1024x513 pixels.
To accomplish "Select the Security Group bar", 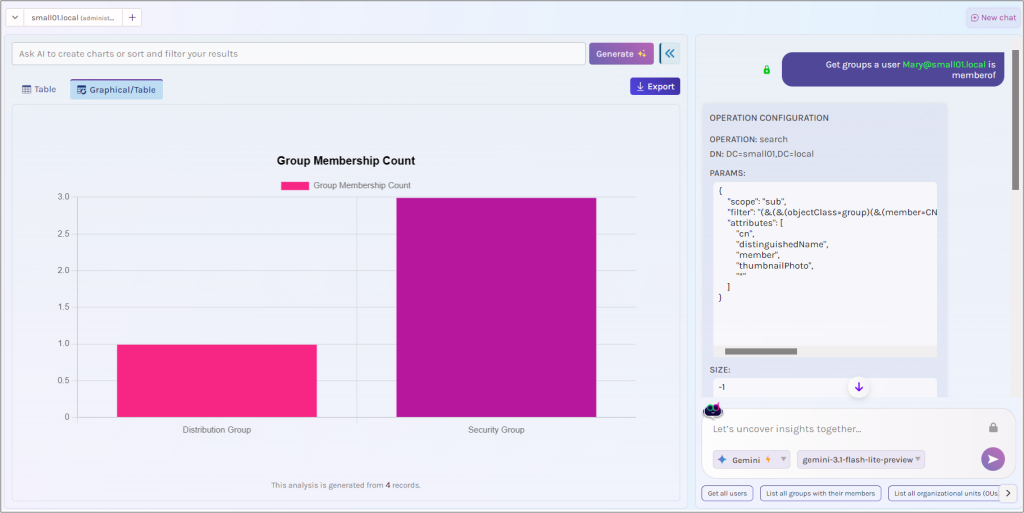I will 496,307.
